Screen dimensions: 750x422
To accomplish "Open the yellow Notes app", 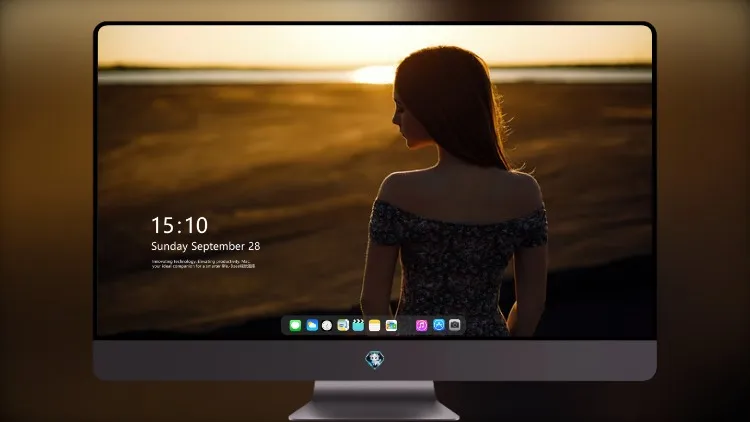I will [x=375, y=325].
